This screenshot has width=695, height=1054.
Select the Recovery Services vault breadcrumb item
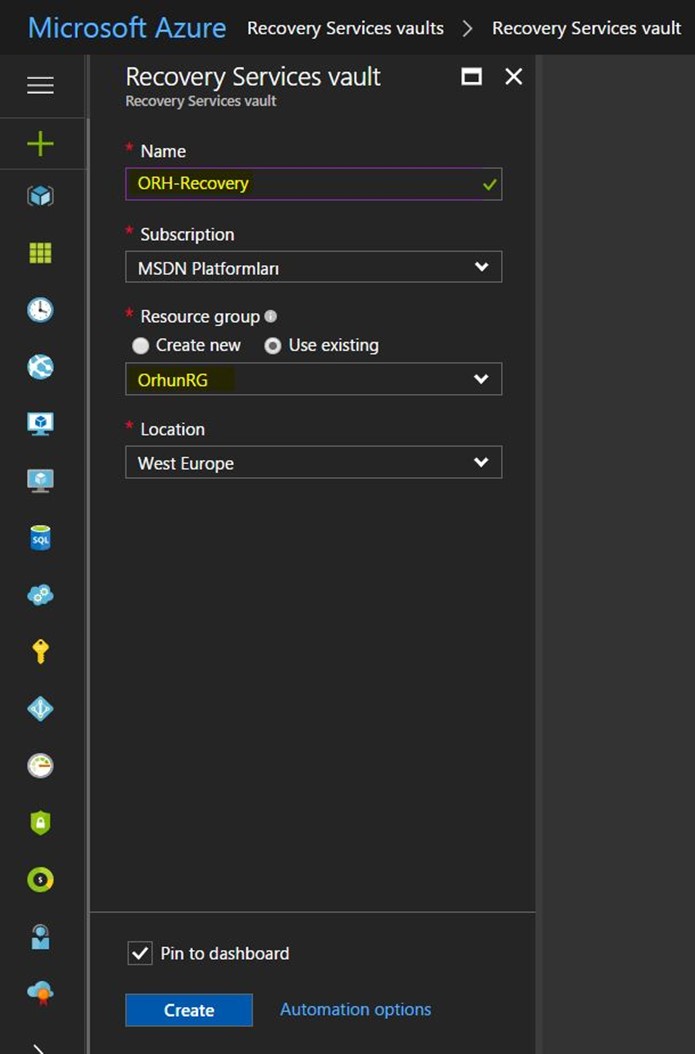(x=587, y=28)
